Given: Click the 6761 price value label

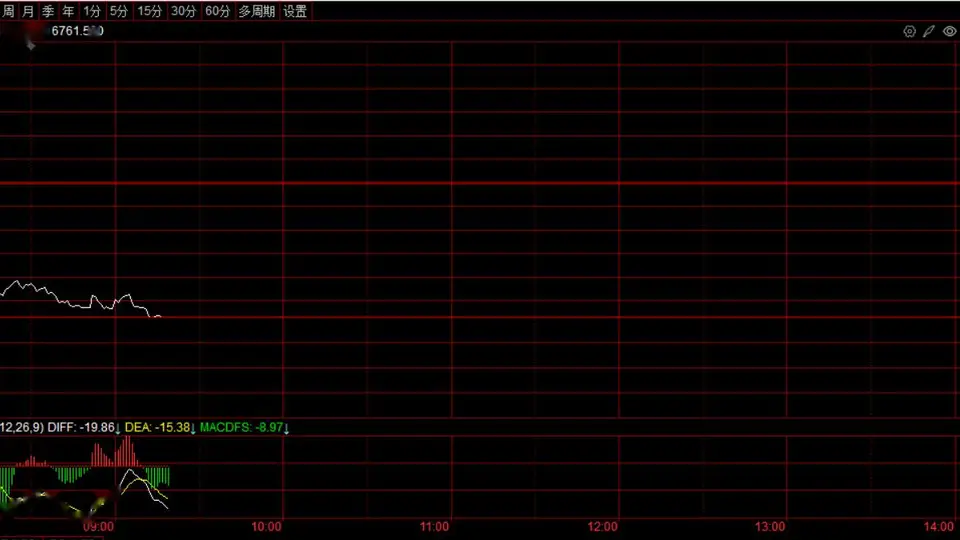Looking at the screenshot, I should 77,31.
